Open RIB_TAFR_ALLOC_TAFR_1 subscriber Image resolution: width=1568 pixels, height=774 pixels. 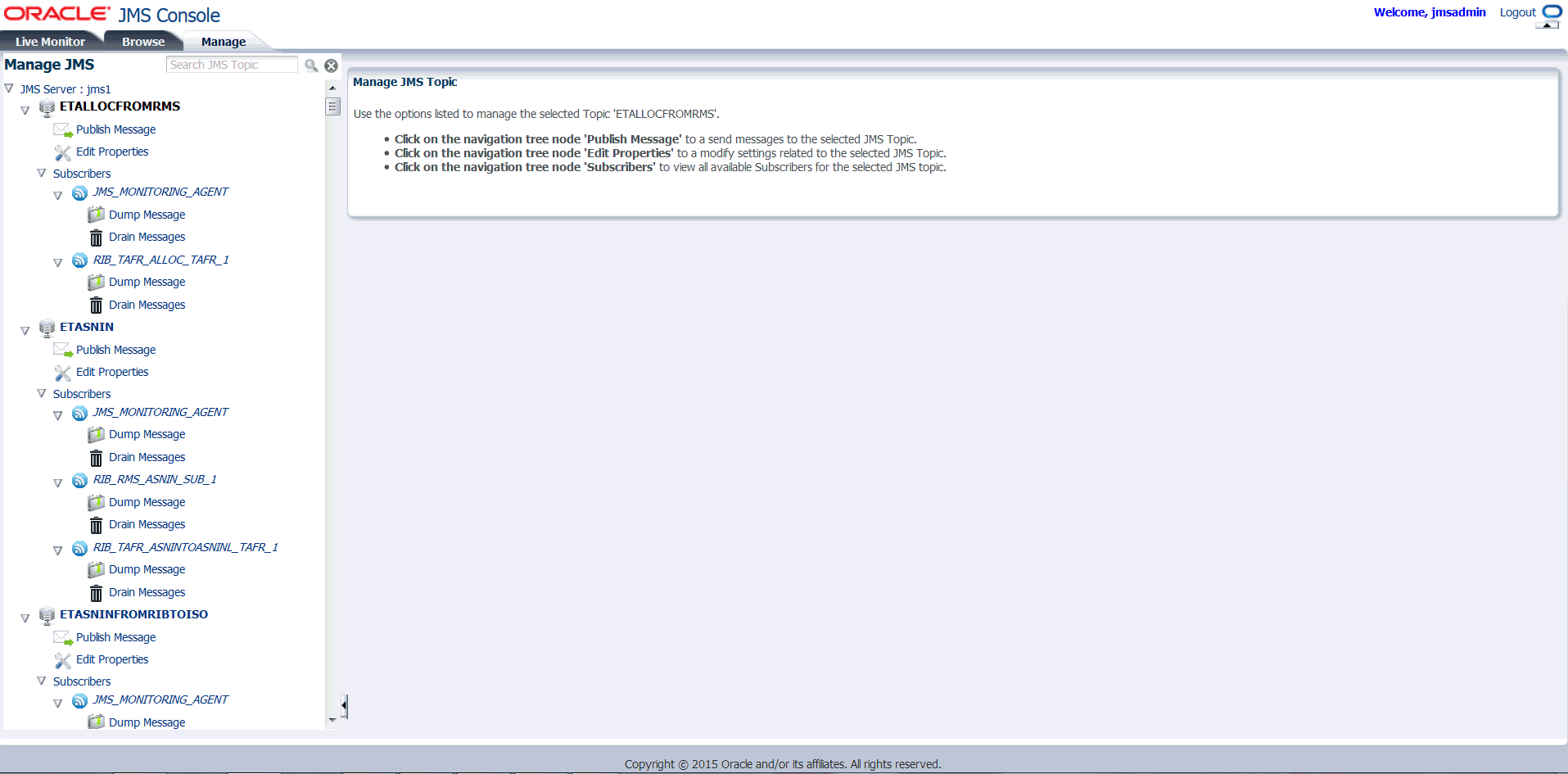point(160,260)
